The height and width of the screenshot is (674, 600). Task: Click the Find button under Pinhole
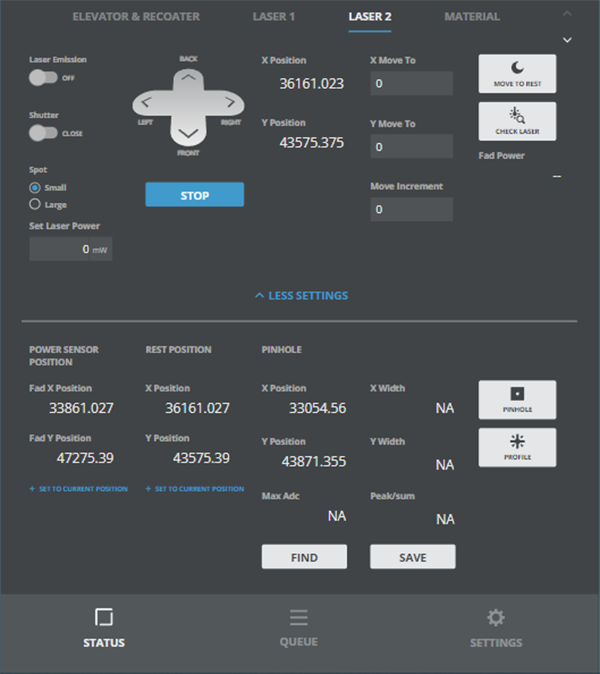[x=304, y=557]
